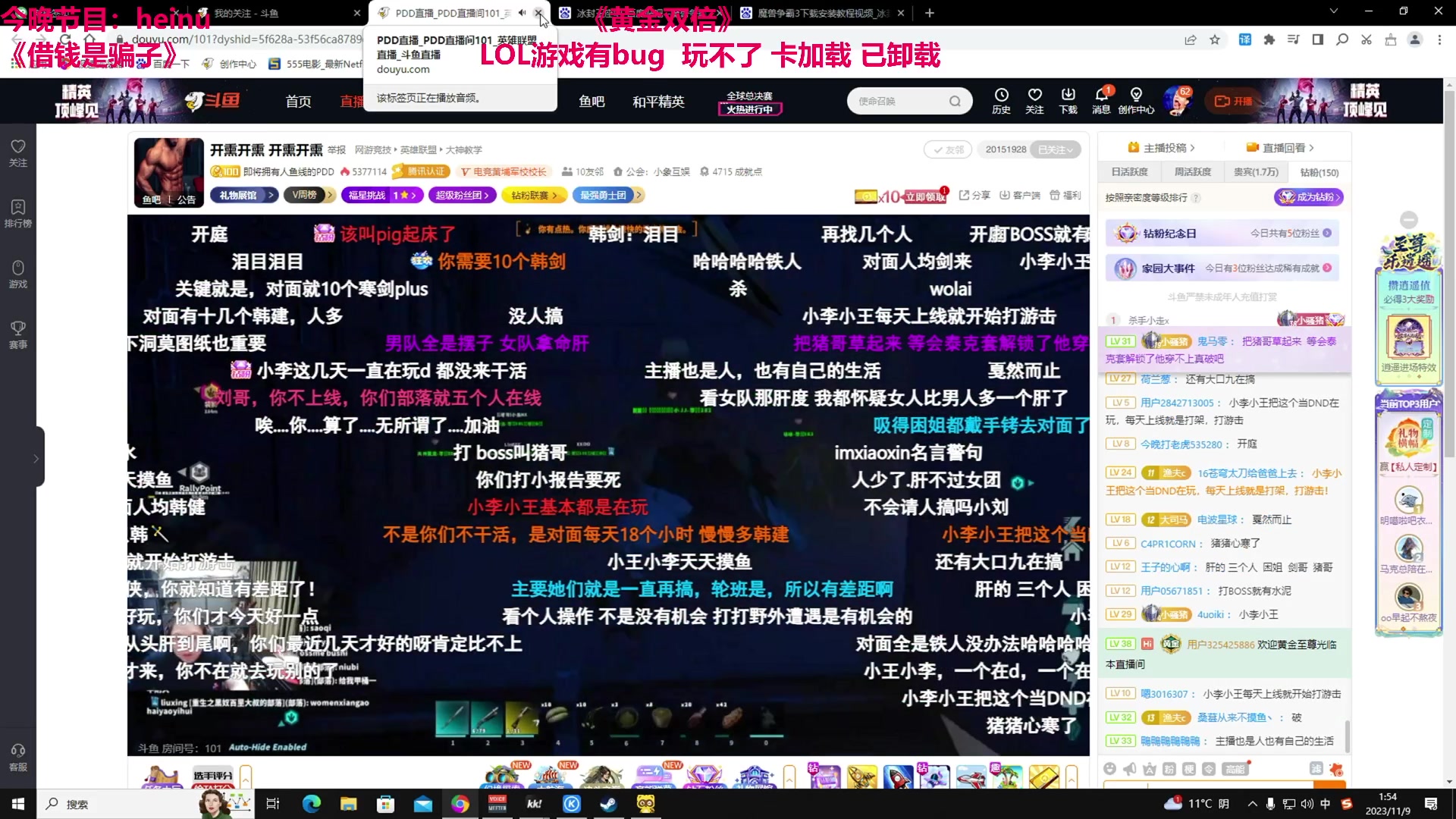Switch to the 鱼吧 navigation tab
This screenshot has height=819, width=1456.
tap(591, 102)
